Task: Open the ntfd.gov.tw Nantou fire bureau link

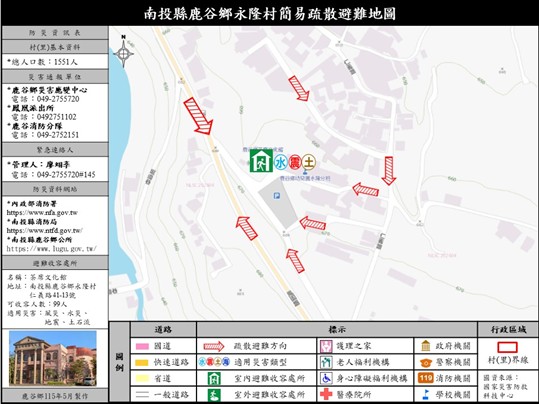Action: point(45,230)
